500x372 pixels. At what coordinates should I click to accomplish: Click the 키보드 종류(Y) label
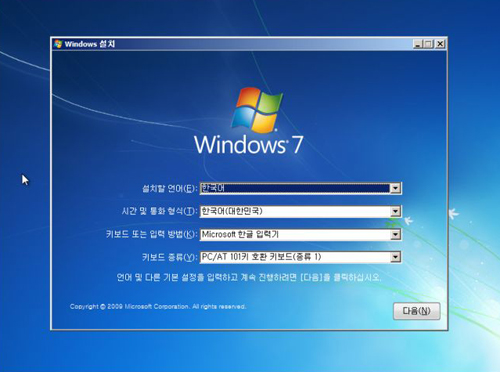coord(170,257)
